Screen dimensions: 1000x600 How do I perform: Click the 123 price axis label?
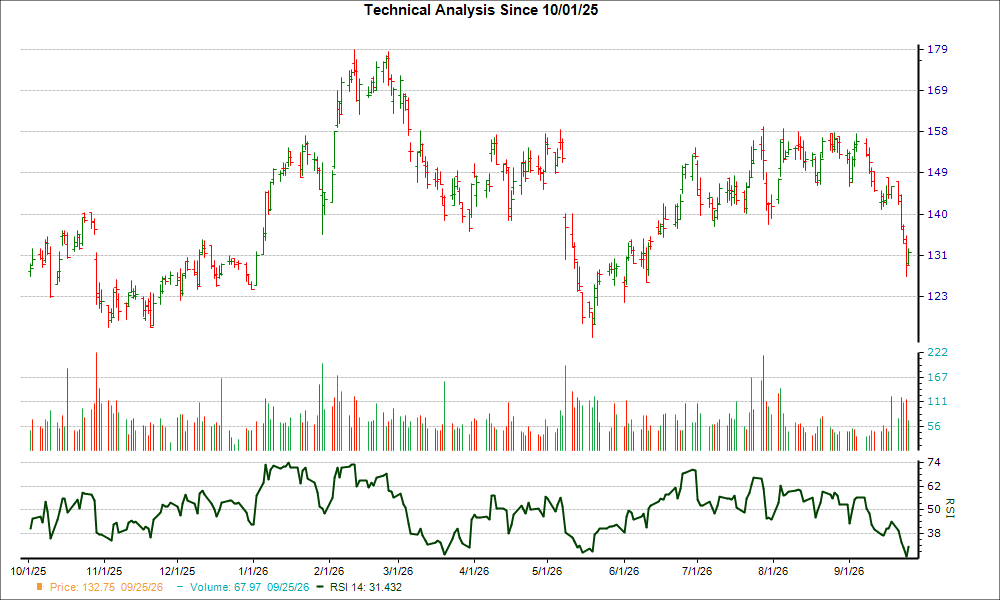pos(937,296)
